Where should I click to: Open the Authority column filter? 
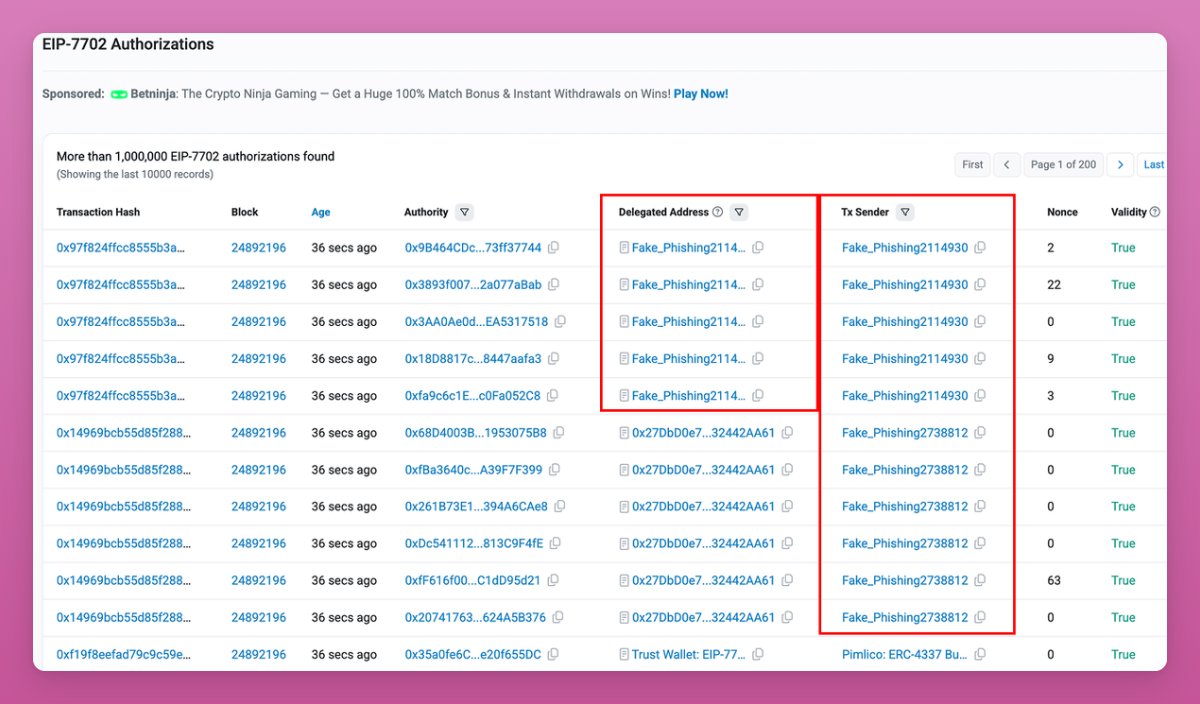pos(464,212)
